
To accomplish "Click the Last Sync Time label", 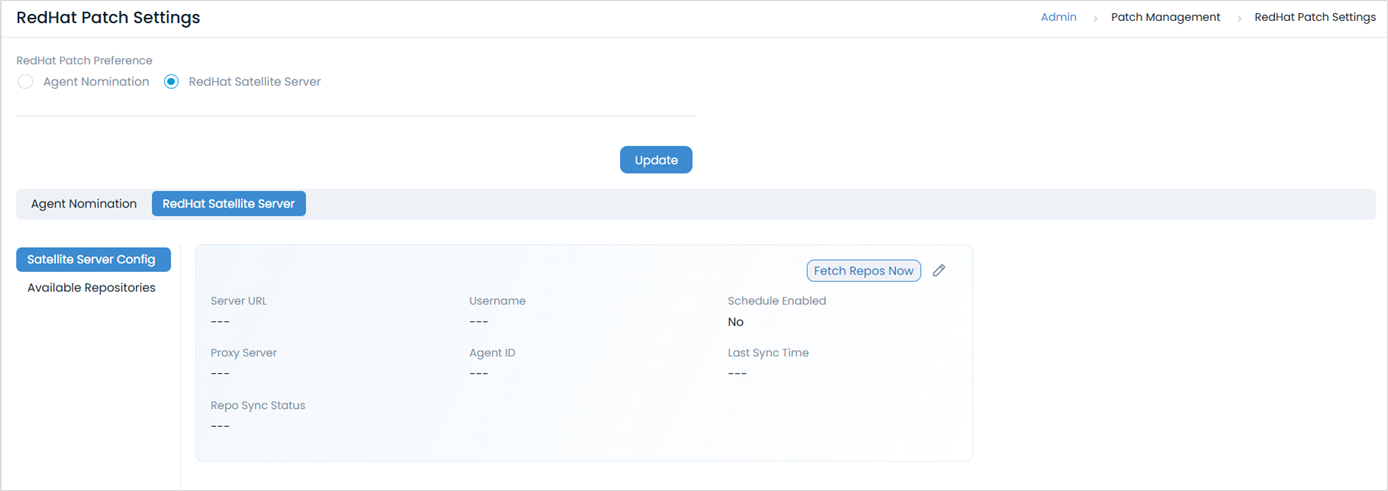I will point(768,353).
